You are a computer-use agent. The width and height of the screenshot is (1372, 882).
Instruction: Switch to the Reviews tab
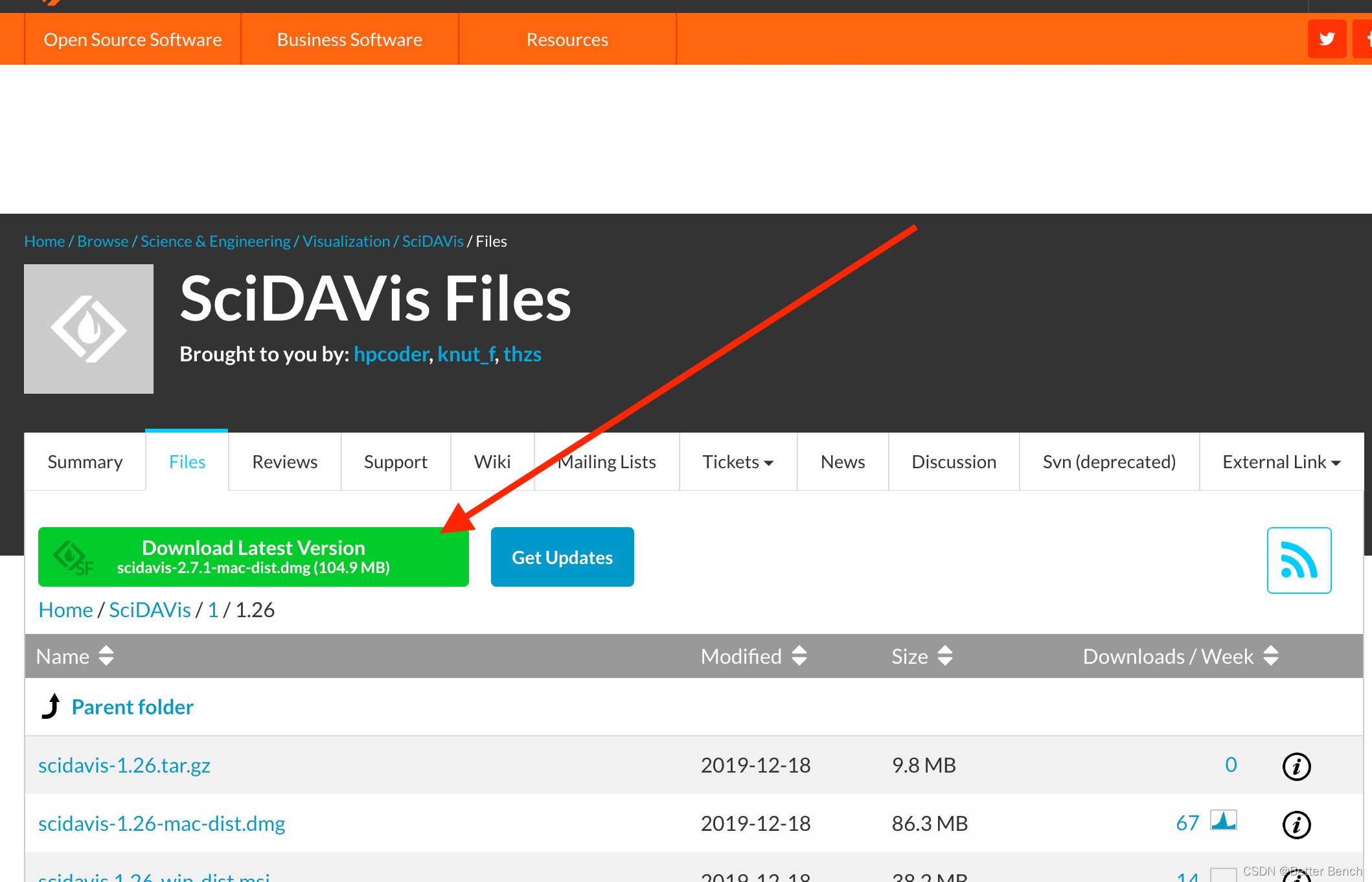tap(284, 462)
